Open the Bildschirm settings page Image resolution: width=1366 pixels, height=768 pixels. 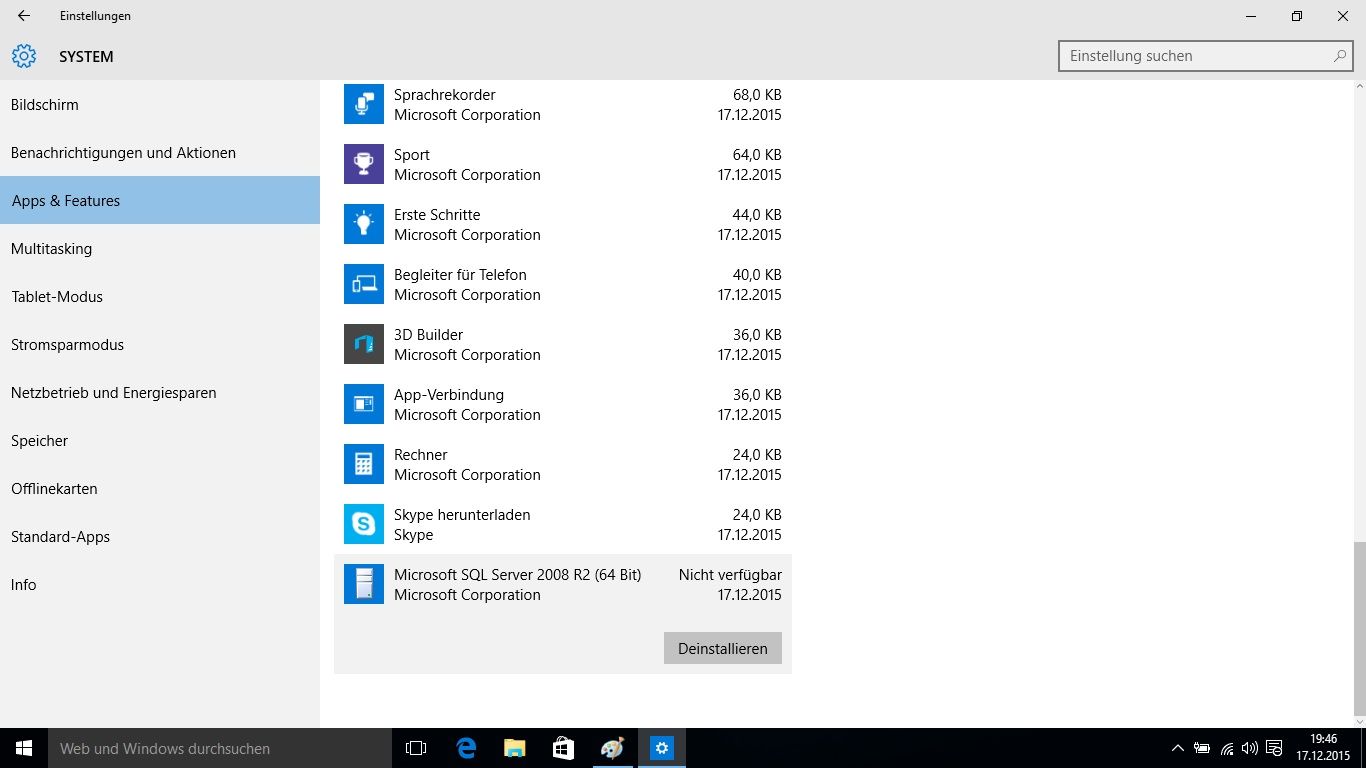pos(160,105)
